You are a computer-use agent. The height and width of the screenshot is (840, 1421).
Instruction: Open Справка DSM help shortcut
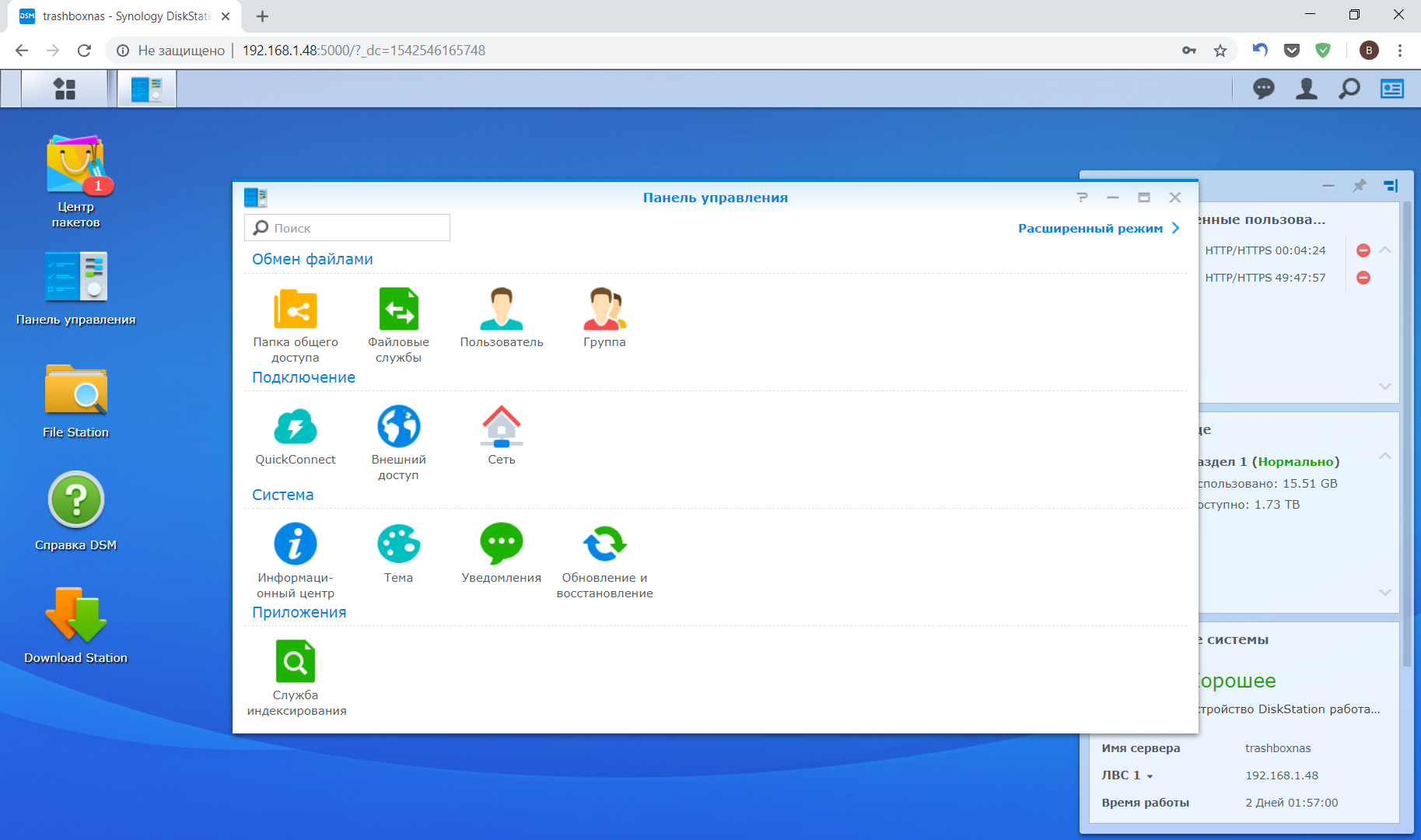pyautogui.click(x=76, y=512)
